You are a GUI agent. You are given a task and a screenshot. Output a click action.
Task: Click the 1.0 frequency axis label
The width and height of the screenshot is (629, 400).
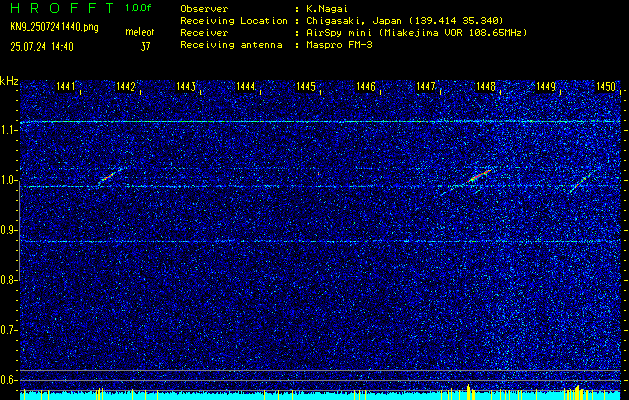(x=7, y=180)
